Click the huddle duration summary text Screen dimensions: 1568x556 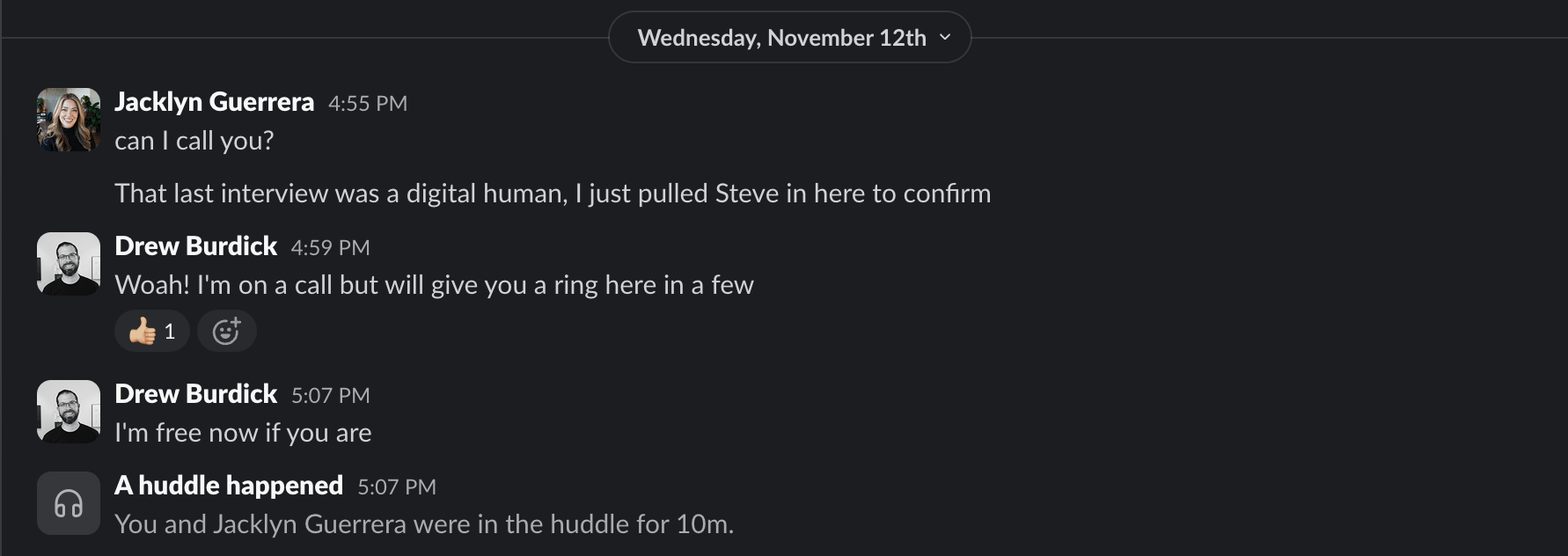tap(423, 524)
